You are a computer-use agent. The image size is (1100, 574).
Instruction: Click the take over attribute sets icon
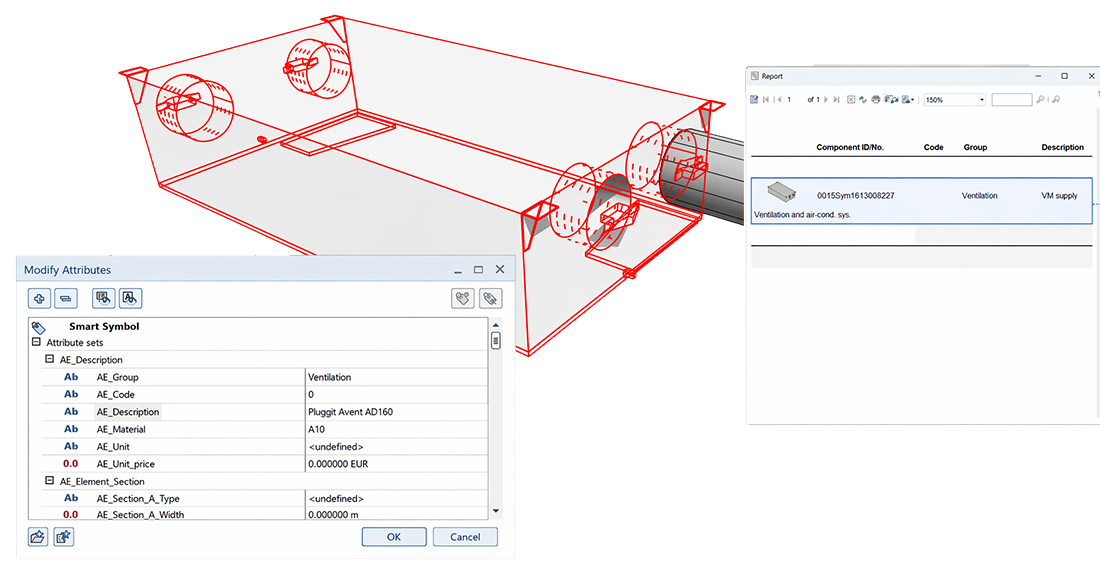point(104,298)
